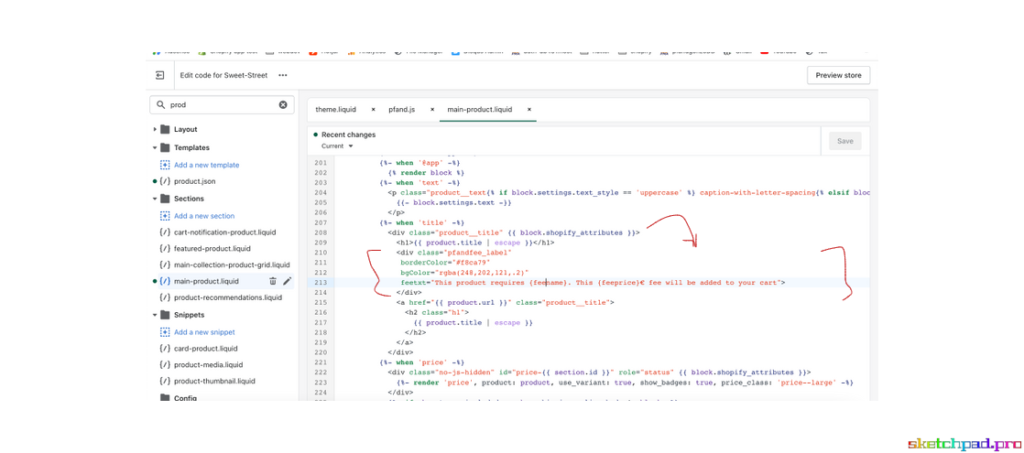Focus the file search field containing 'prod'
1024x453 pixels.
tap(222, 104)
